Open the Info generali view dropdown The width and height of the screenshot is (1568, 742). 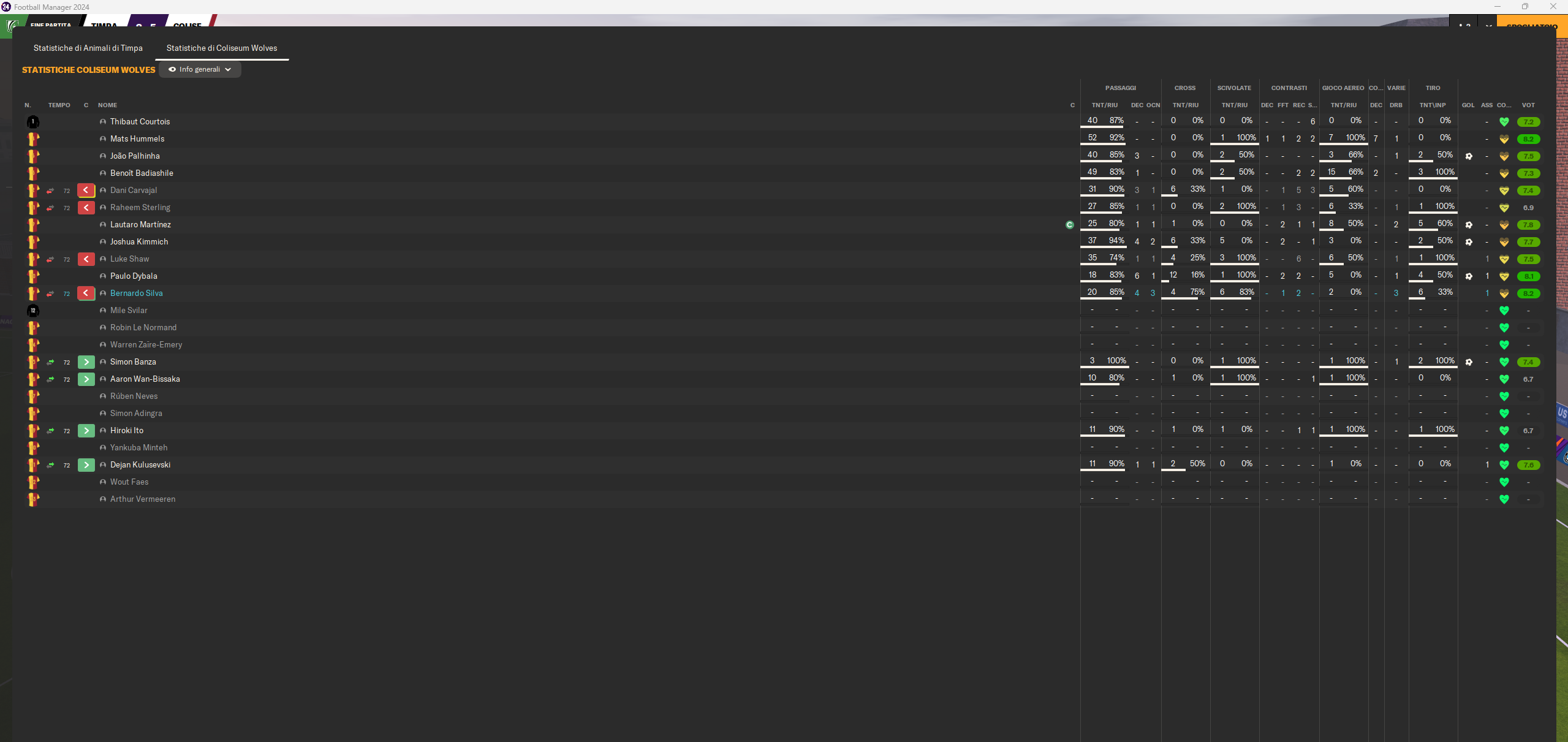[x=200, y=69]
